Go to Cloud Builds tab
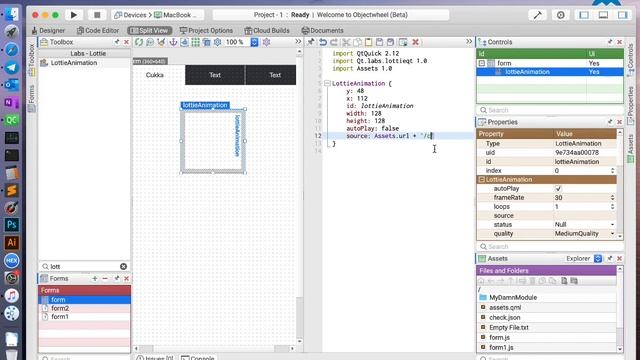Image resolution: width=640 pixels, height=360 pixels. point(267,31)
